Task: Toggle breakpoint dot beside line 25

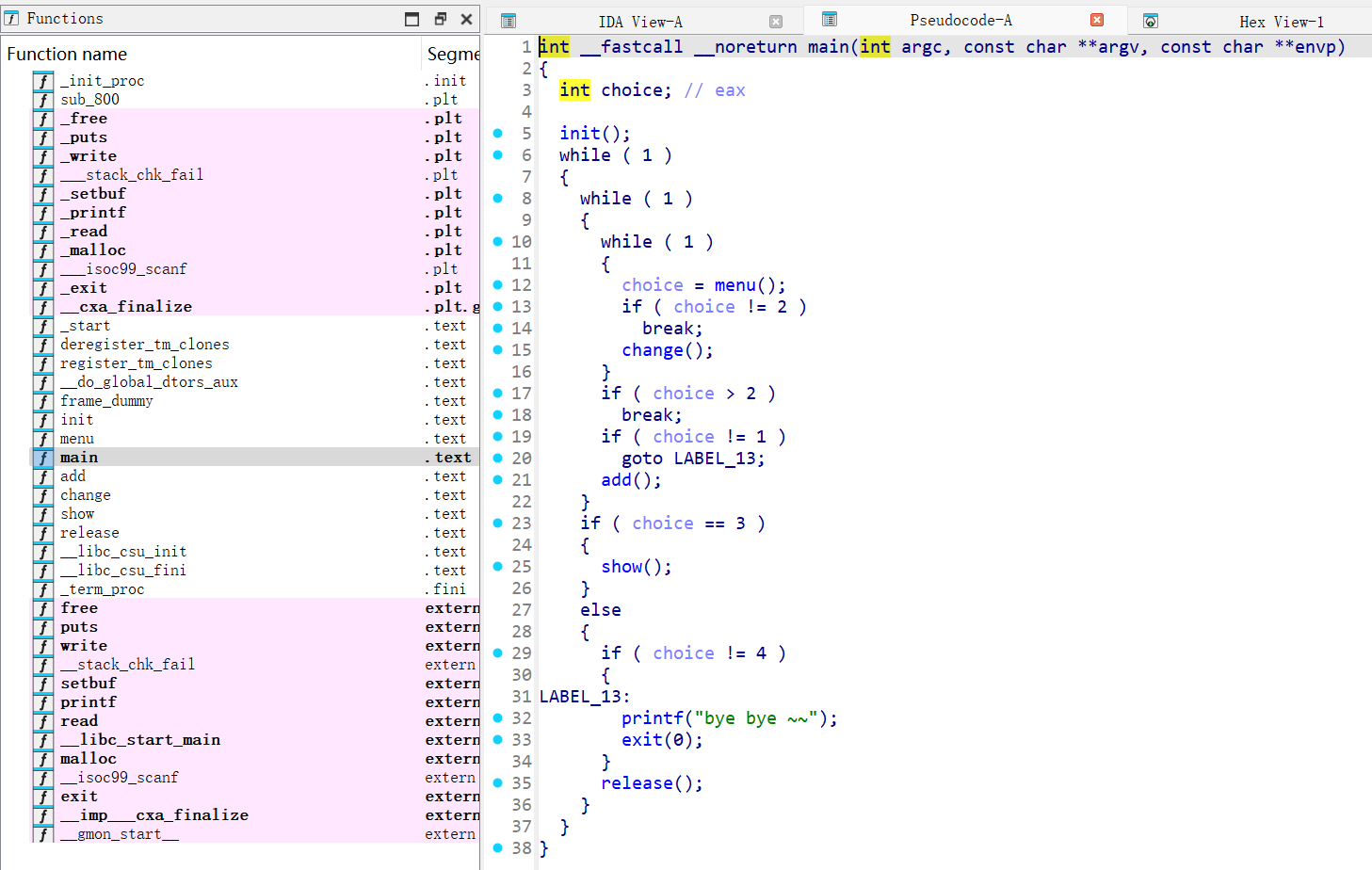Action: [498, 567]
